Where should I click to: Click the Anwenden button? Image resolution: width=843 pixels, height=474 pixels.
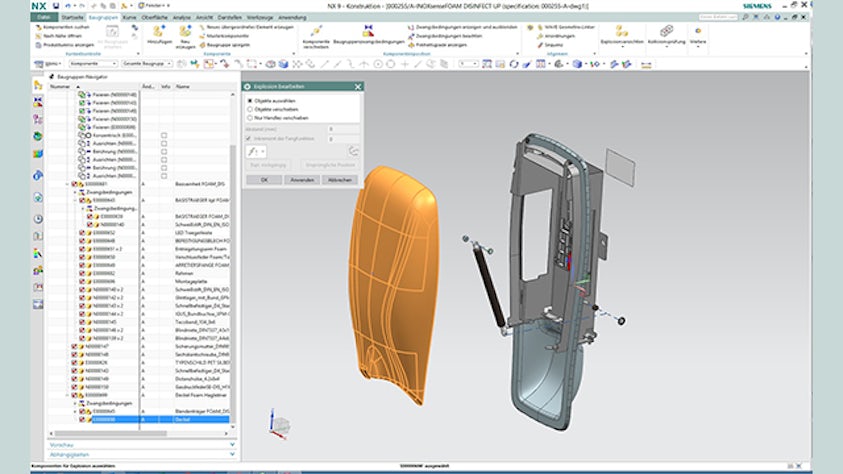(x=302, y=180)
